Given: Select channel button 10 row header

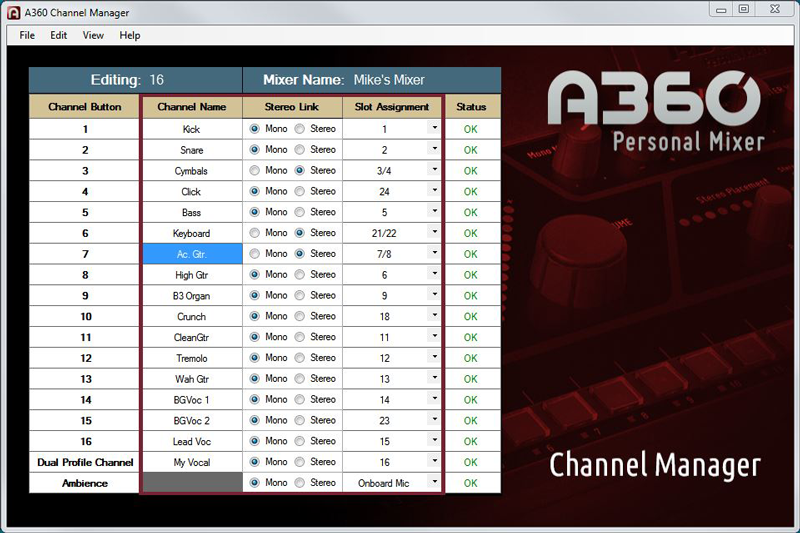Looking at the screenshot, I should pyautogui.click(x=85, y=316).
